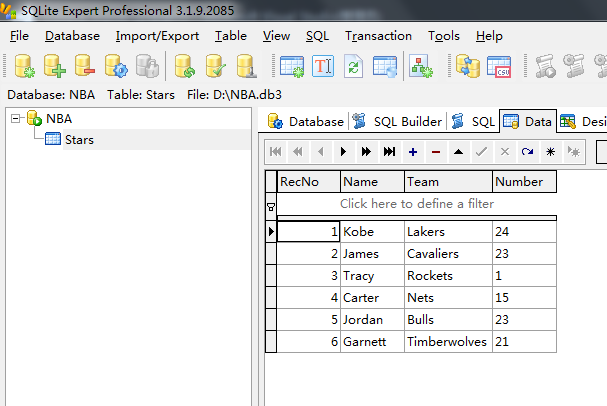Switch to the Database tab
This screenshot has height=406, width=607.
[306, 122]
